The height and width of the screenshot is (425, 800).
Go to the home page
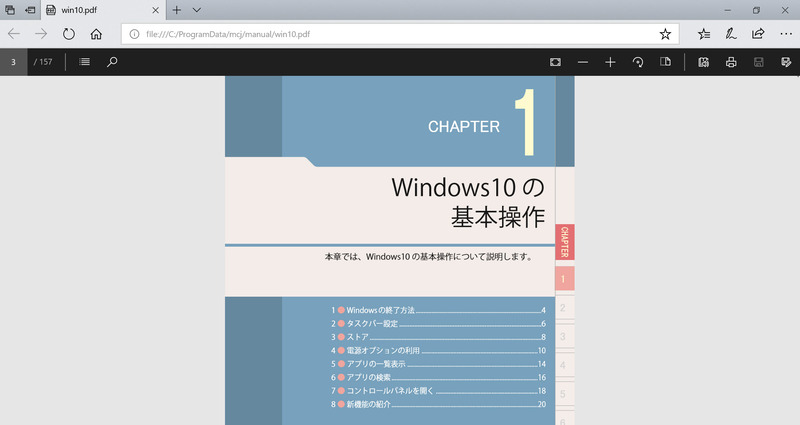(x=96, y=34)
